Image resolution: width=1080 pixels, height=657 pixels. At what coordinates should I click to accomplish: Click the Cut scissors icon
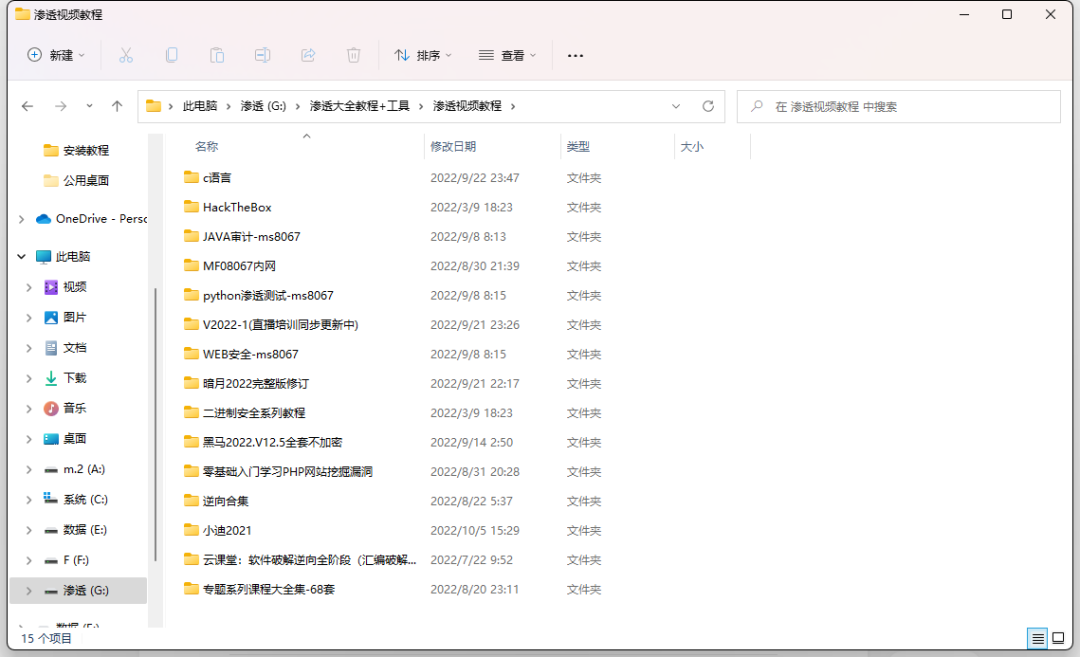[x=125, y=55]
